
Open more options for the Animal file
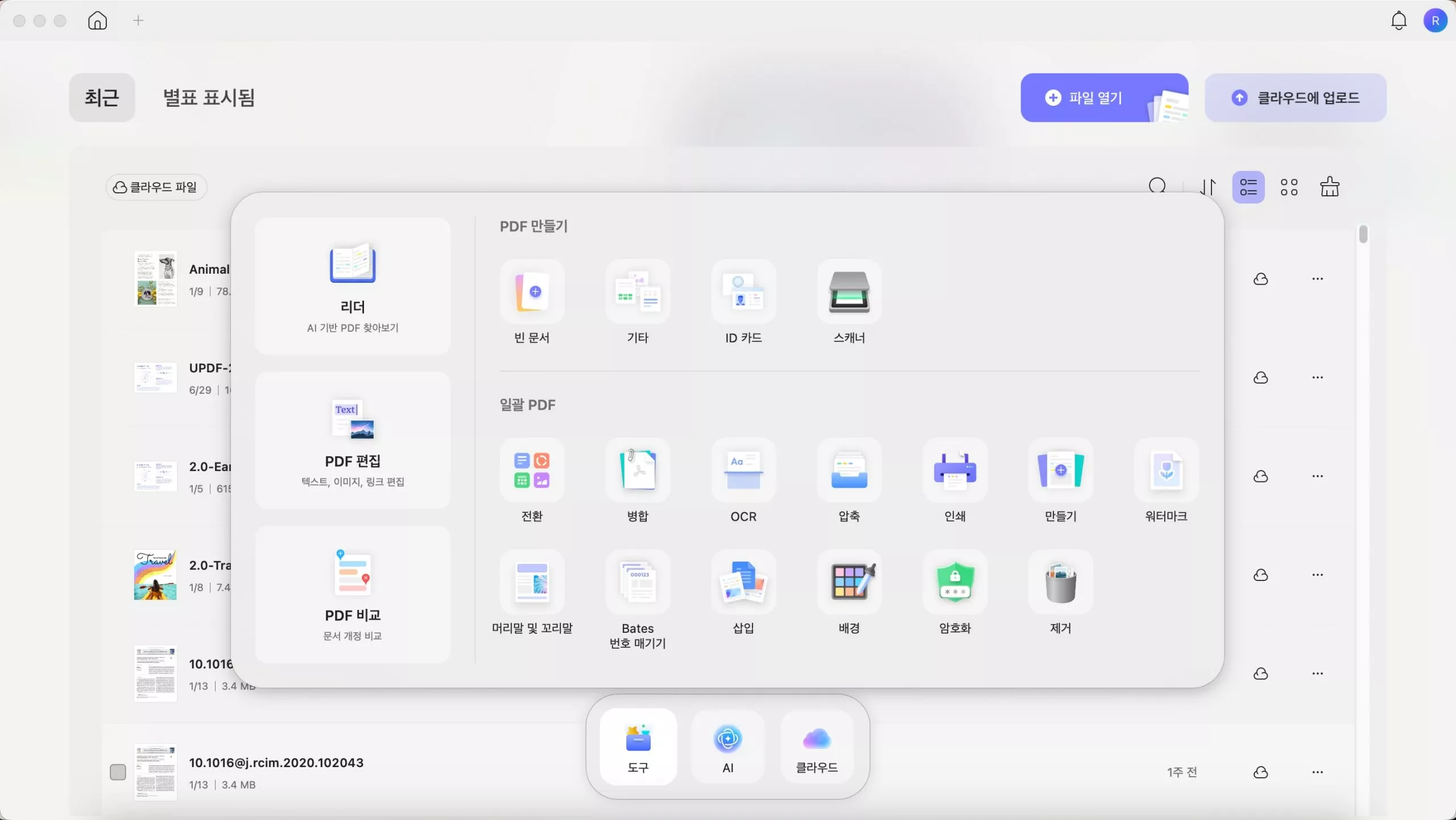point(1317,279)
